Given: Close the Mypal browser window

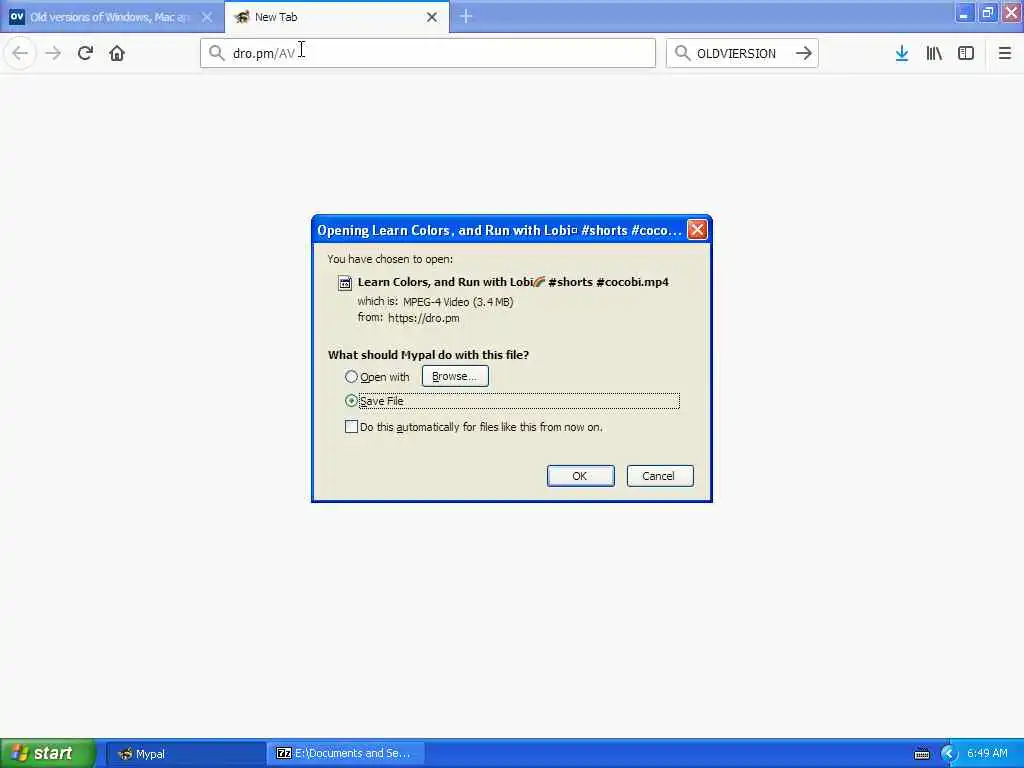Looking at the screenshot, I should click(1011, 13).
